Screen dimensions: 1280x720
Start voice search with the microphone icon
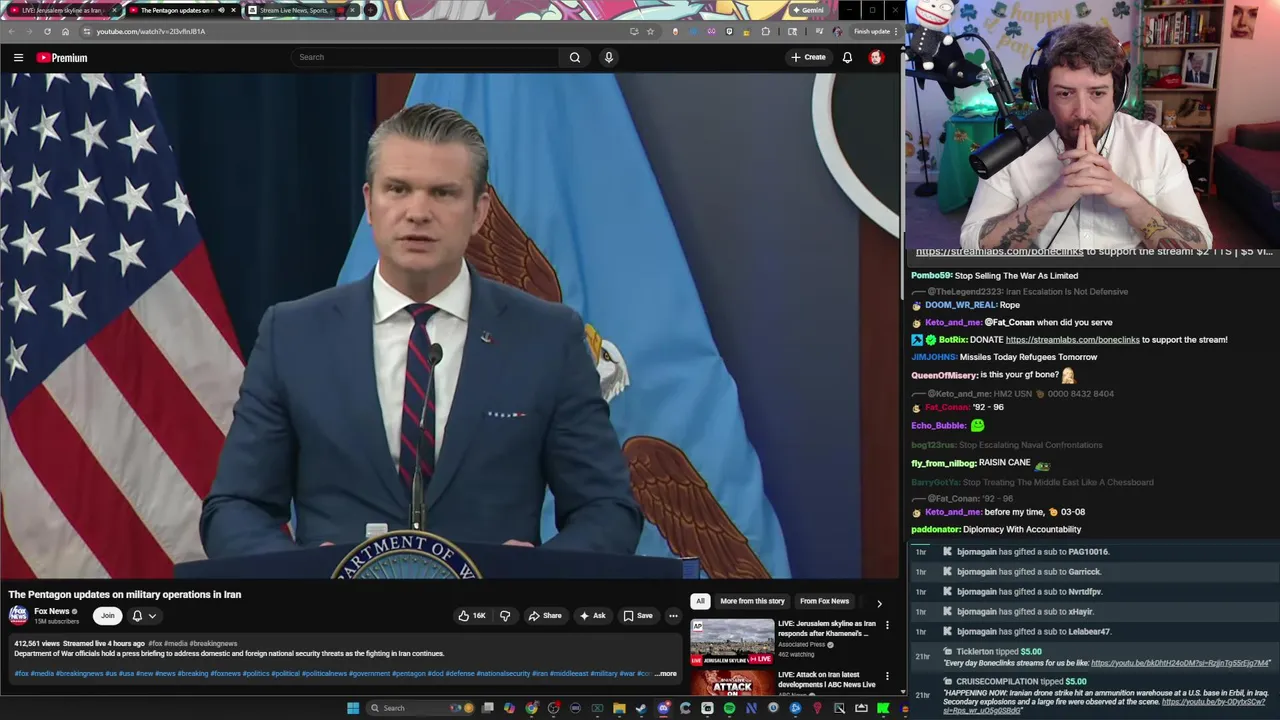click(x=608, y=57)
